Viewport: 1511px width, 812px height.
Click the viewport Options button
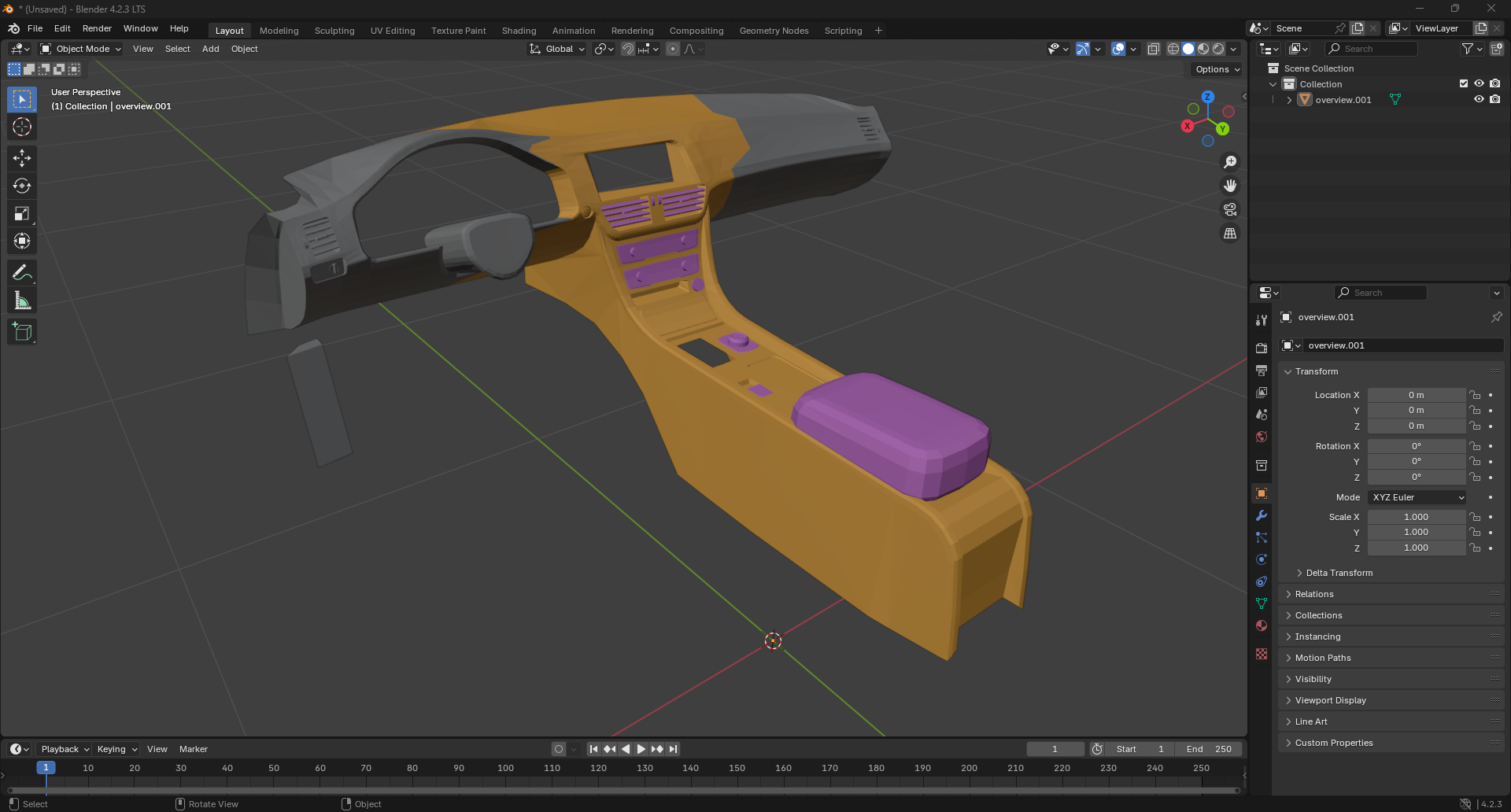point(1217,69)
